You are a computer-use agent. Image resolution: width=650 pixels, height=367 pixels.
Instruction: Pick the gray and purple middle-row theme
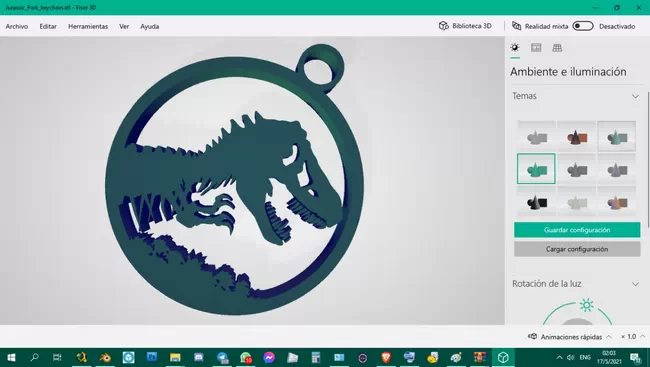617,169
